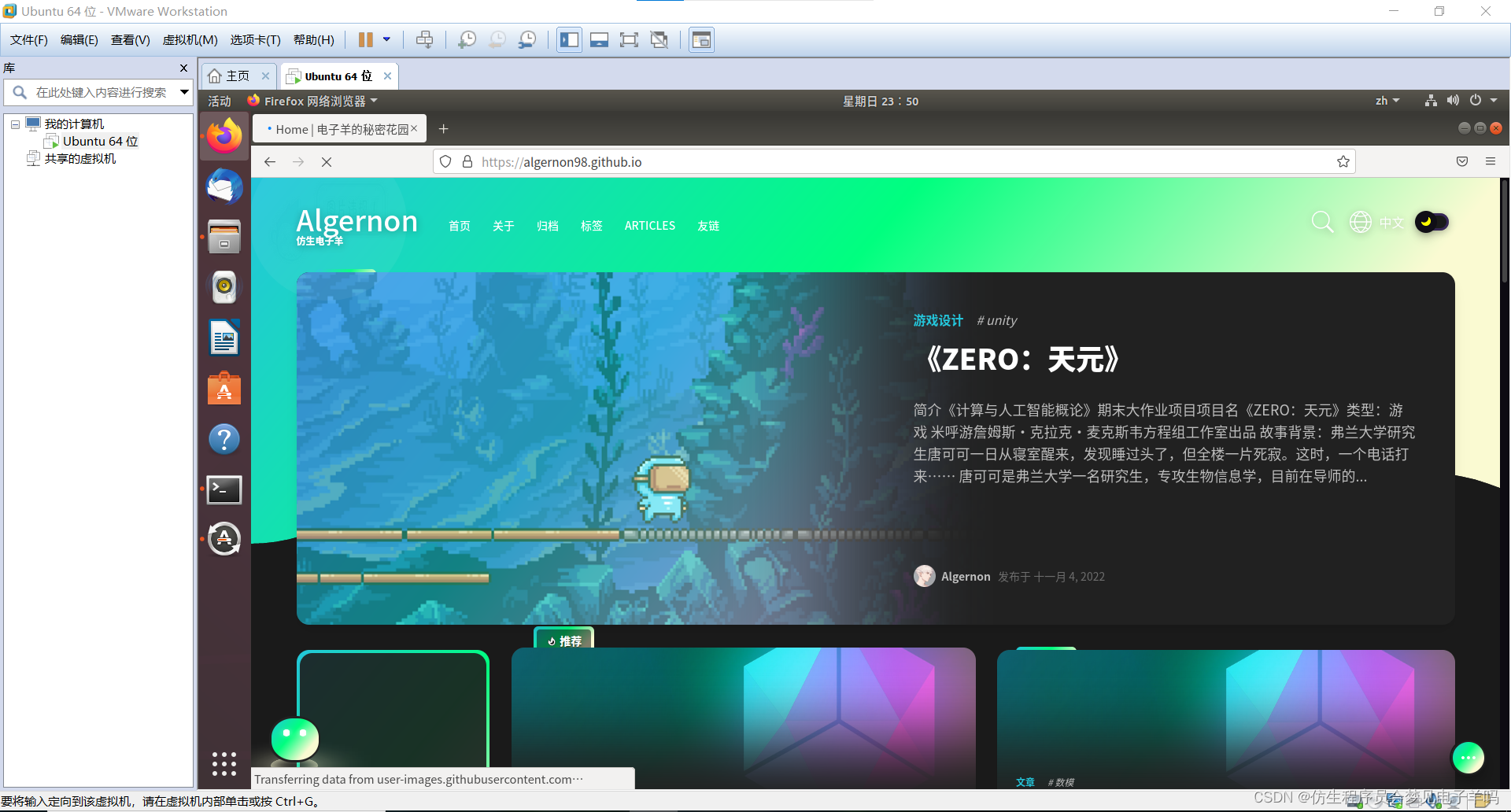Screen dimensions: 1511x812
Task: Launch Firefox from the Ubuntu dock
Action: (224, 136)
